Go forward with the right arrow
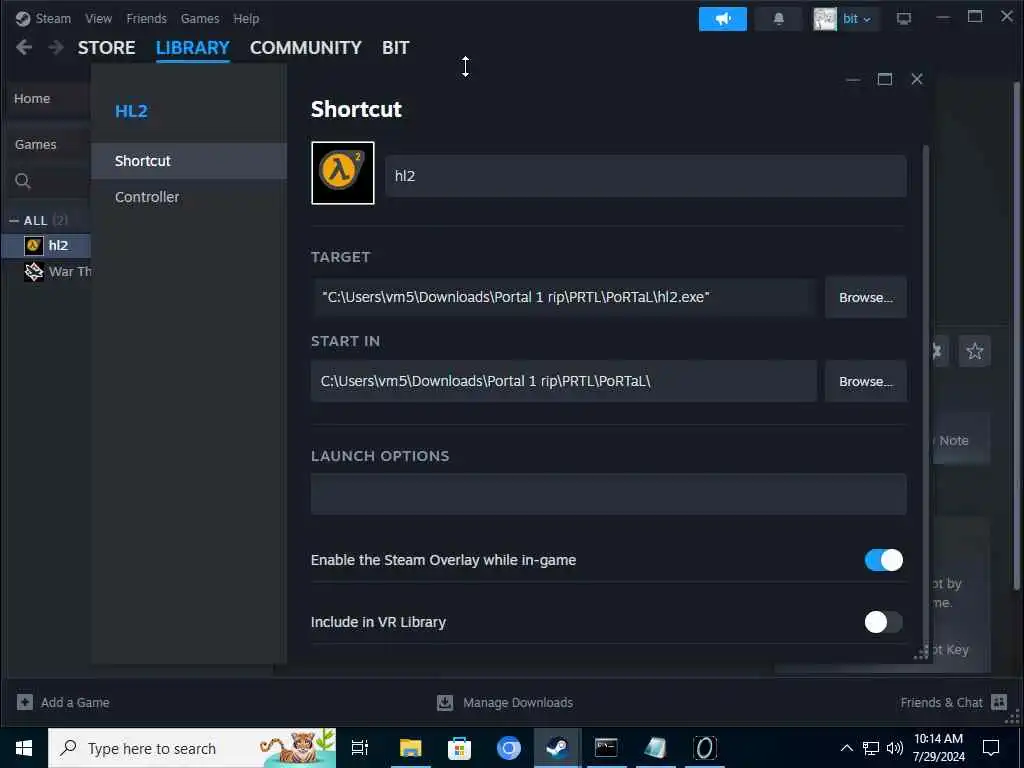This screenshot has width=1024, height=768. coord(56,47)
